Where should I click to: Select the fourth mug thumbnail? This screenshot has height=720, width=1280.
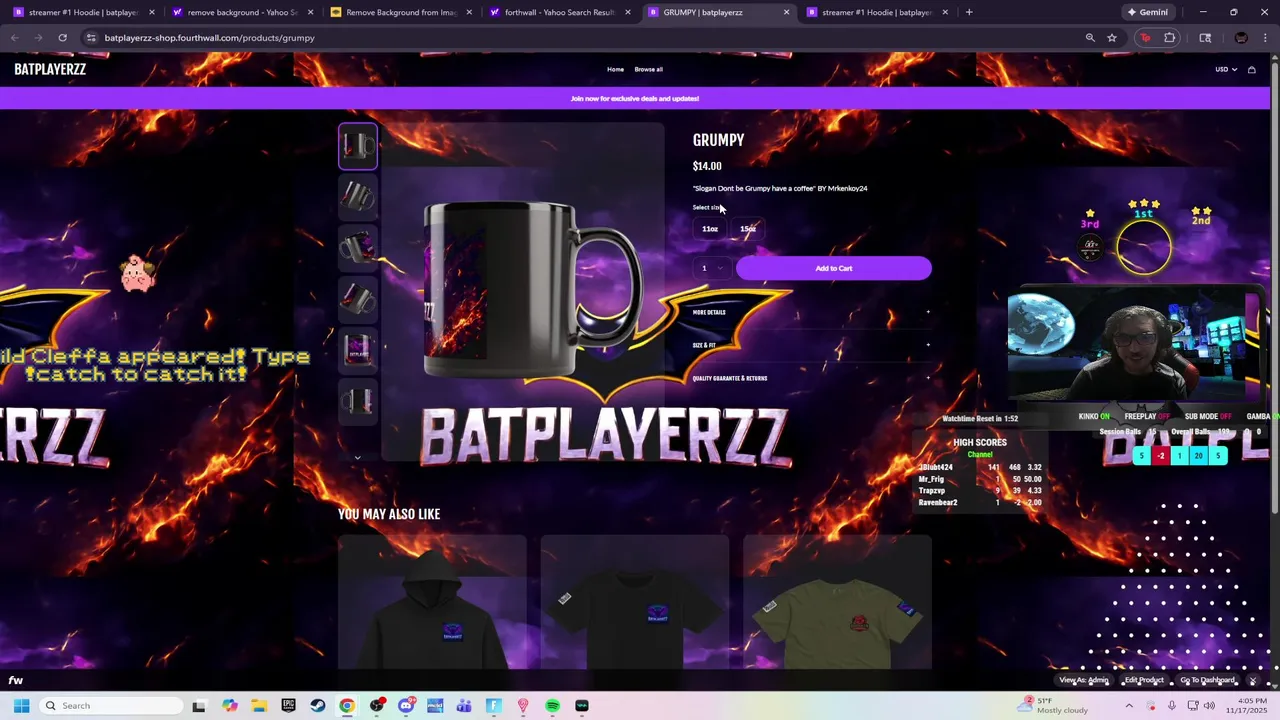pos(358,298)
